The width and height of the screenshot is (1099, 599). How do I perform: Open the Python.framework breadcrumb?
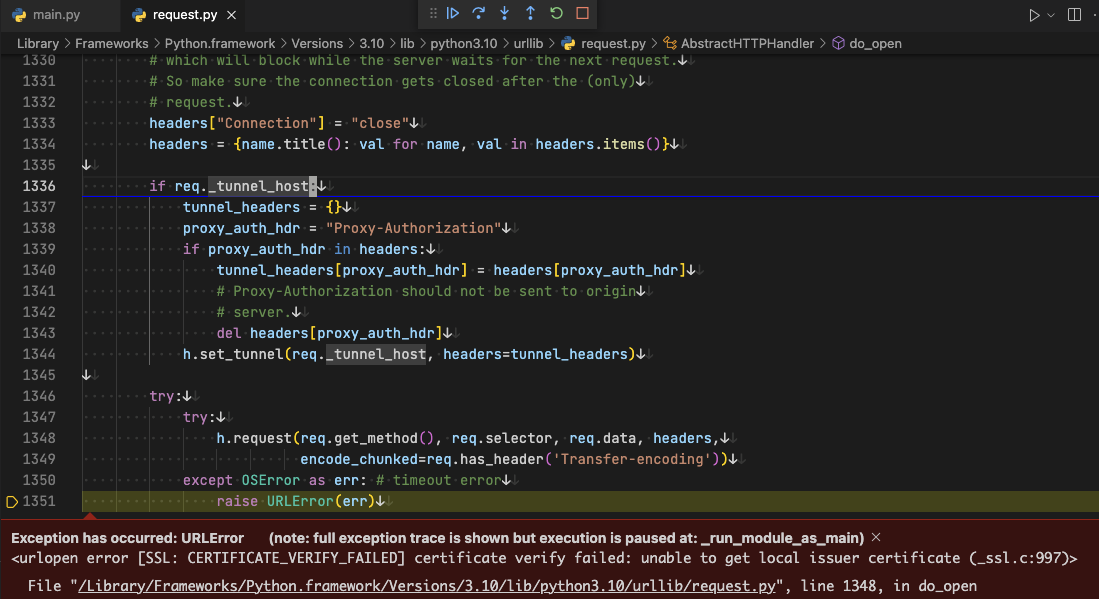click(x=220, y=43)
